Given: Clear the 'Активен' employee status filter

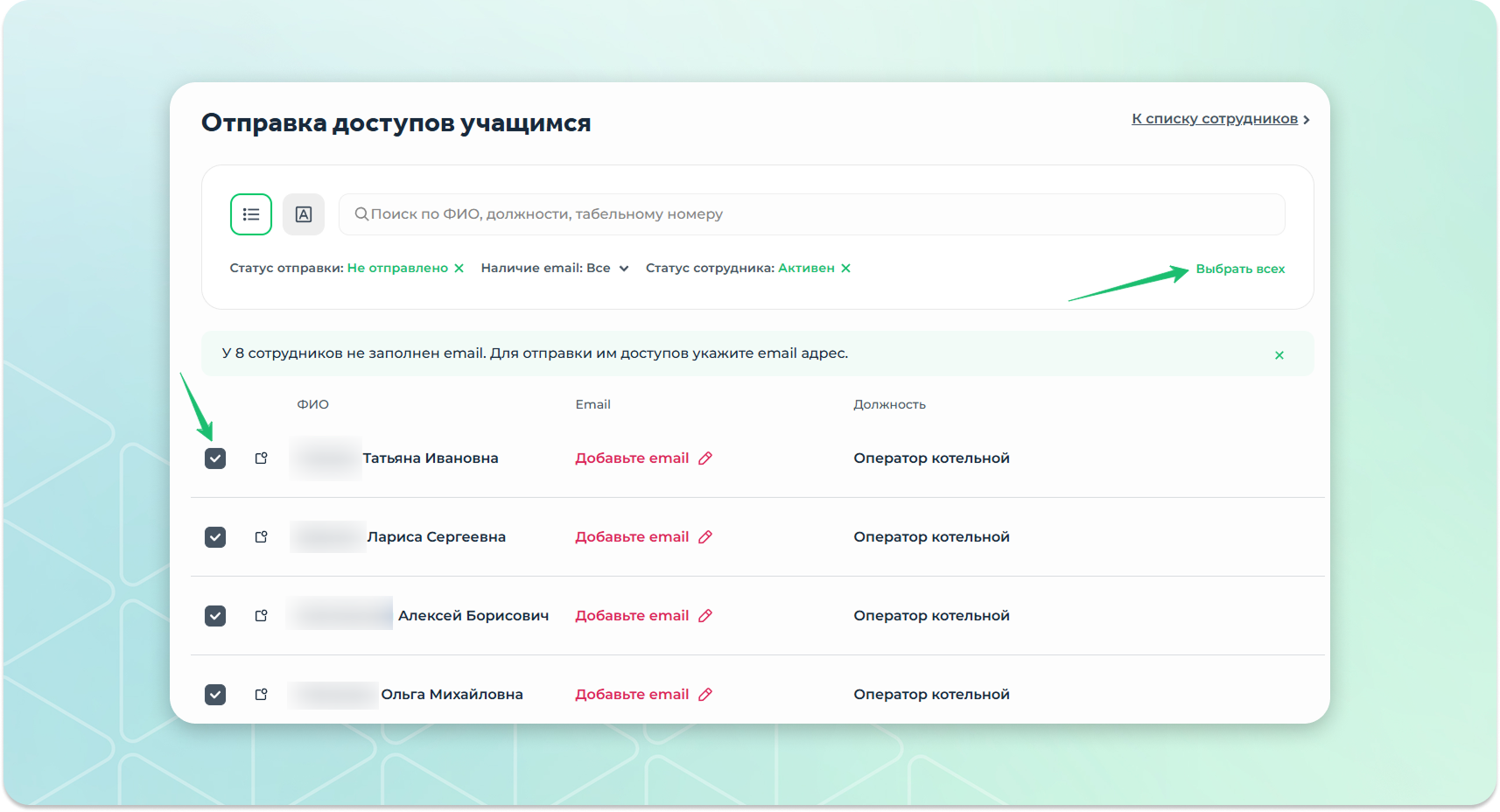Looking at the screenshot, I should 845,269.
